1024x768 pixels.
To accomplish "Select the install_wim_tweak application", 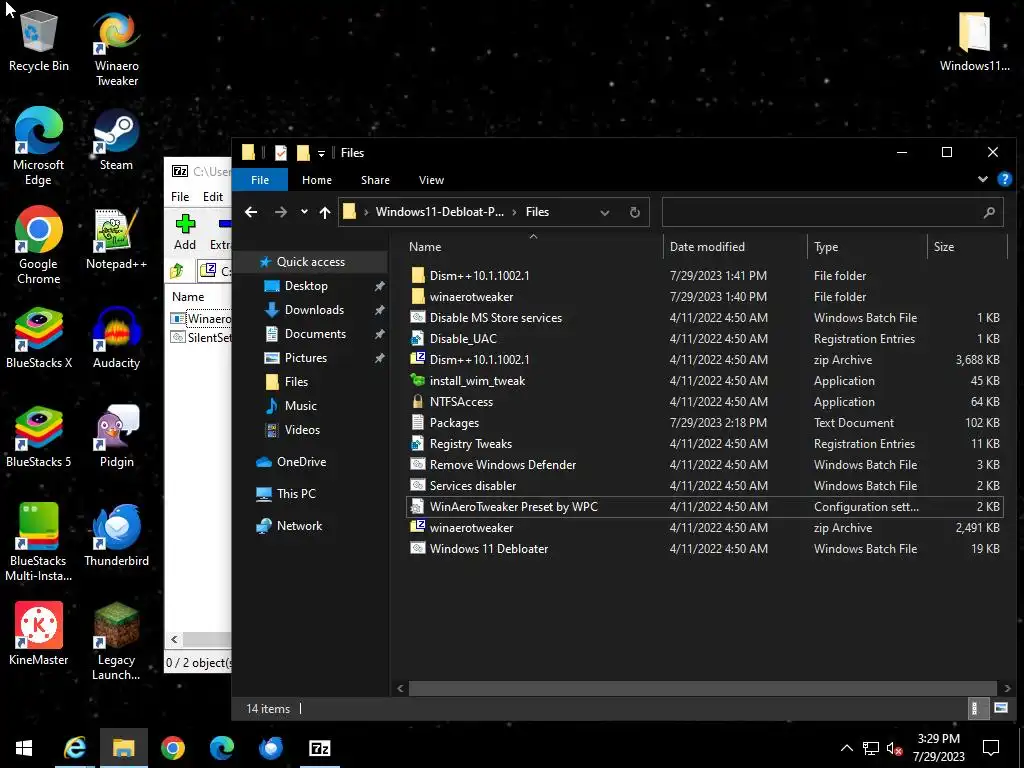I will click(x=477, y=381).
